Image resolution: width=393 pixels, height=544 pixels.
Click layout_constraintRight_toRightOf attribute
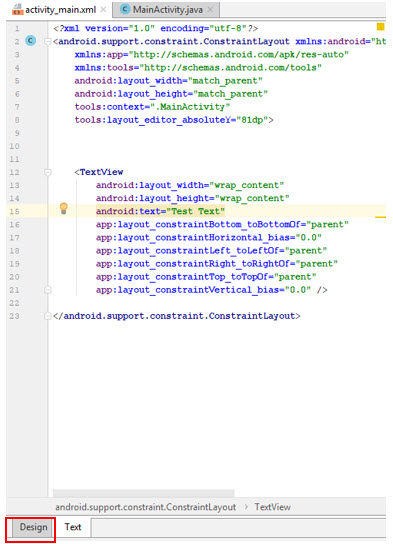click(x=217, y=264)
